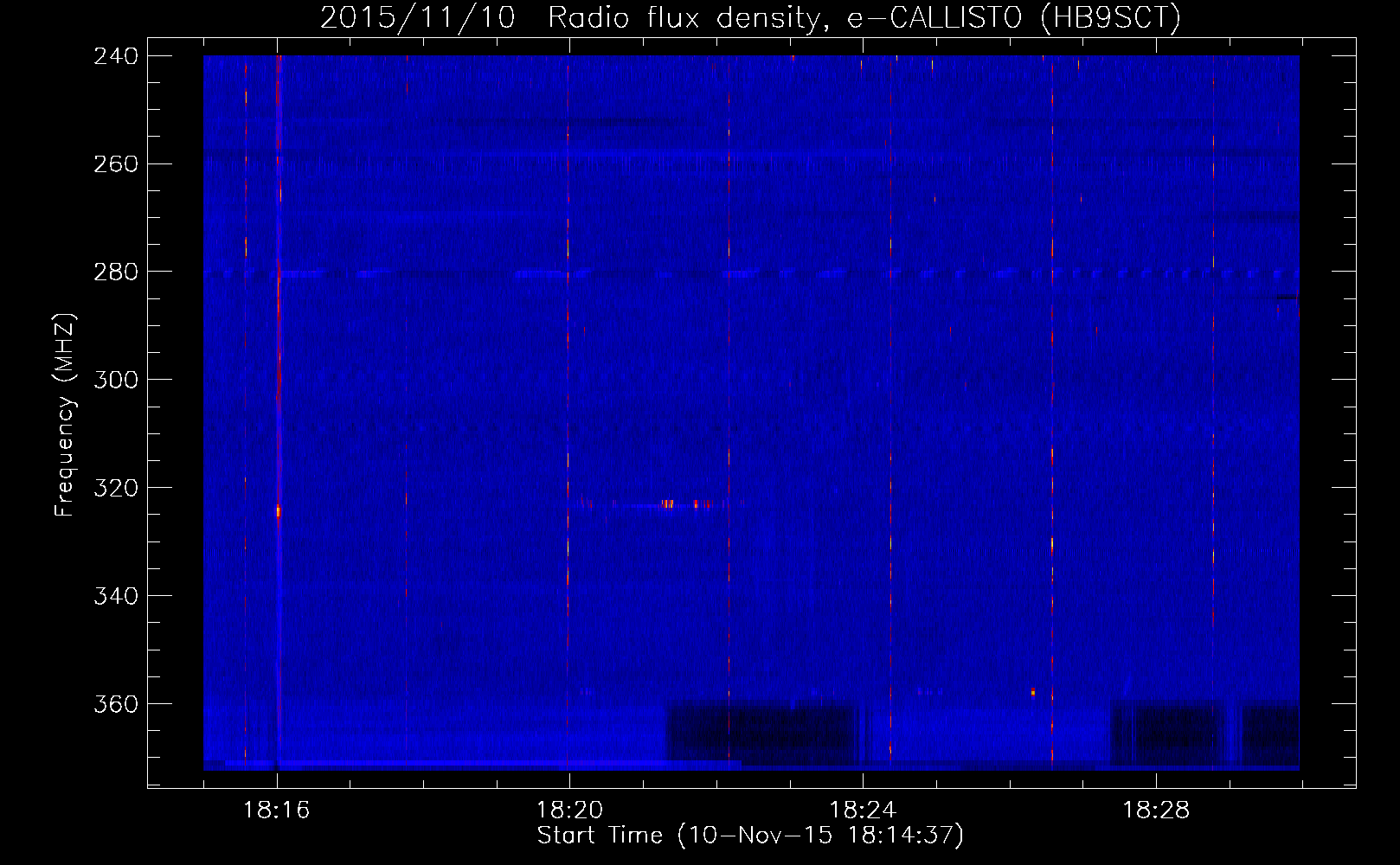Click the "Frequency (MHZ)" axis label
This screenshot has width=1400, height=865.
(65, 414)
